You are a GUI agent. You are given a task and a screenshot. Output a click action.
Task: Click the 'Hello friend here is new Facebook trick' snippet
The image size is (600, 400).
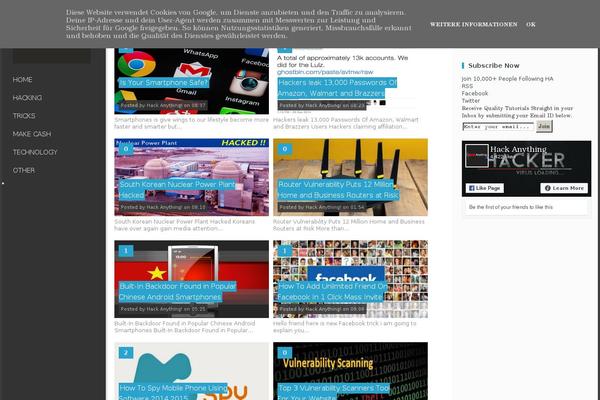[x=344, y=327]
